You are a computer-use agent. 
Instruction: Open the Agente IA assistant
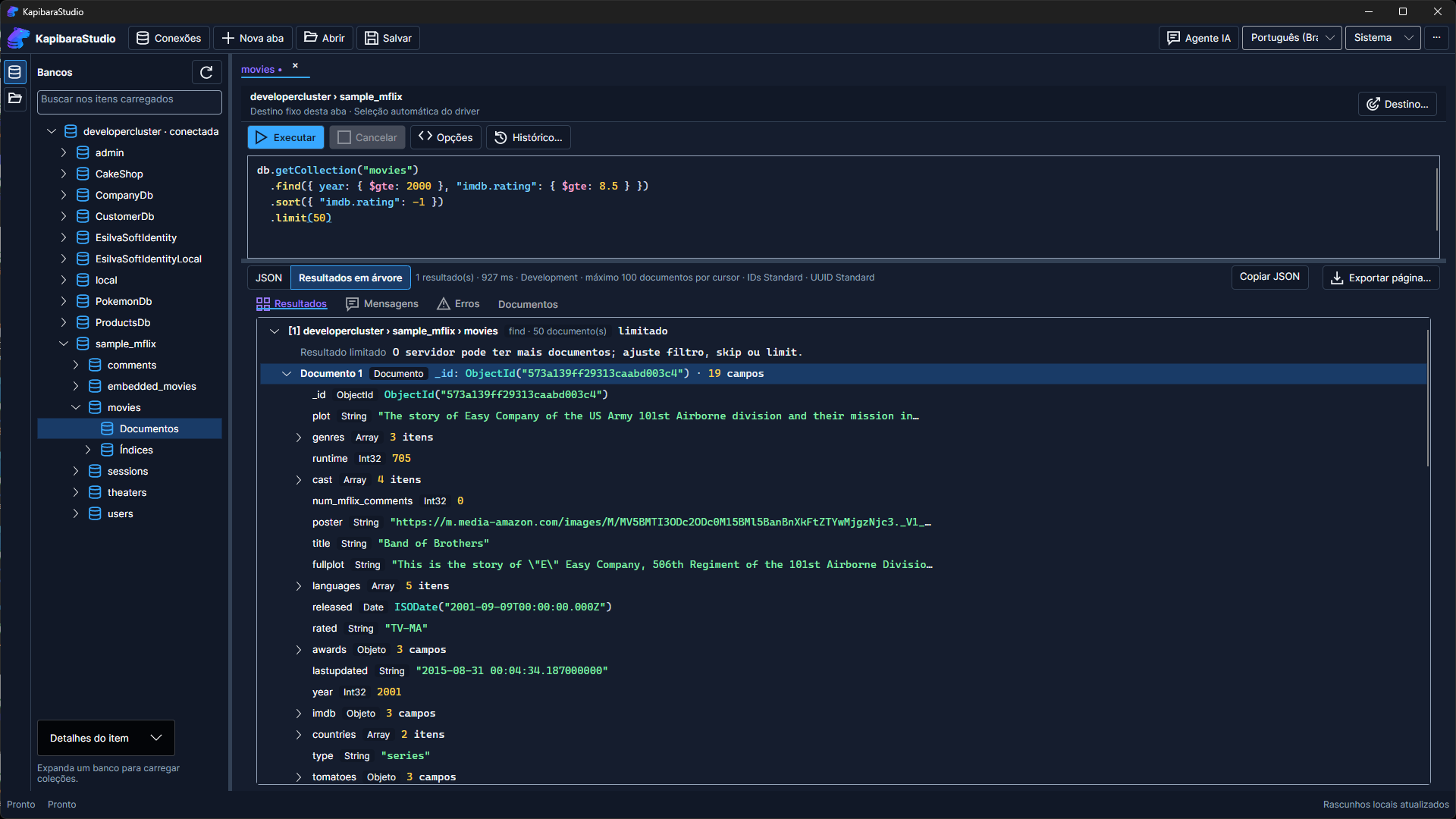click(x=1198, y=38)
